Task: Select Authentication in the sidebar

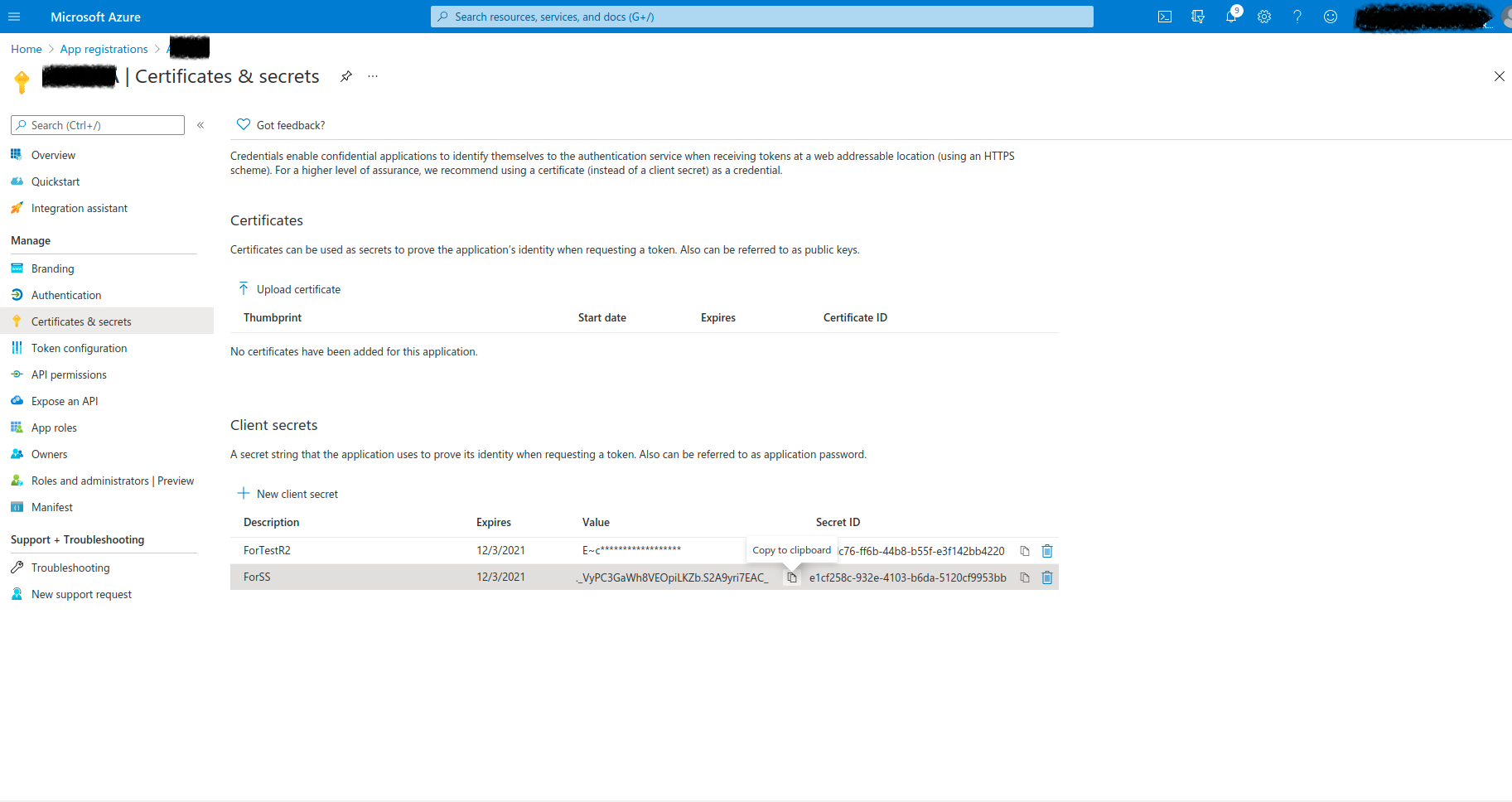Action: tap(66, 294)
